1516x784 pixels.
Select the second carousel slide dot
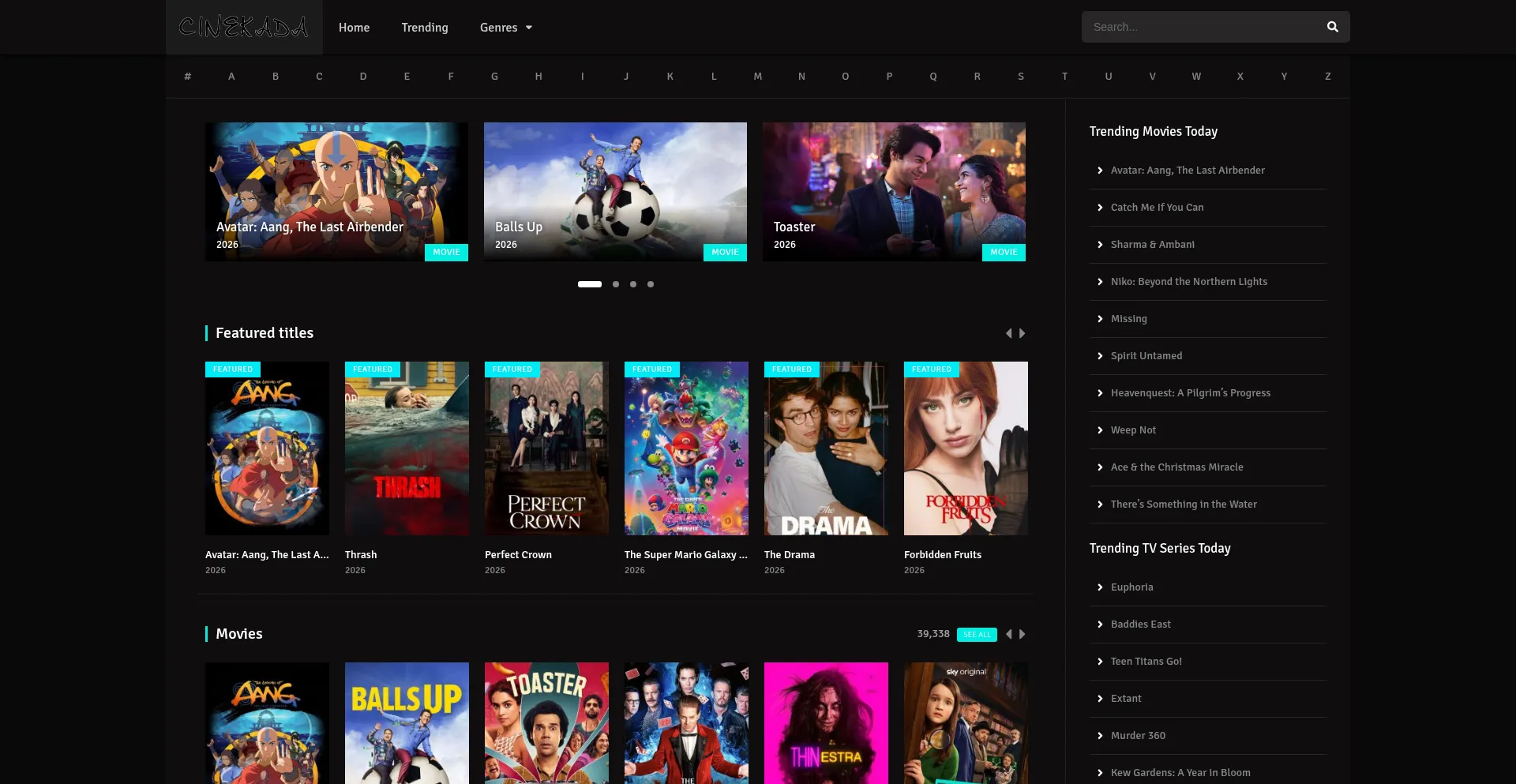[616, 284]
